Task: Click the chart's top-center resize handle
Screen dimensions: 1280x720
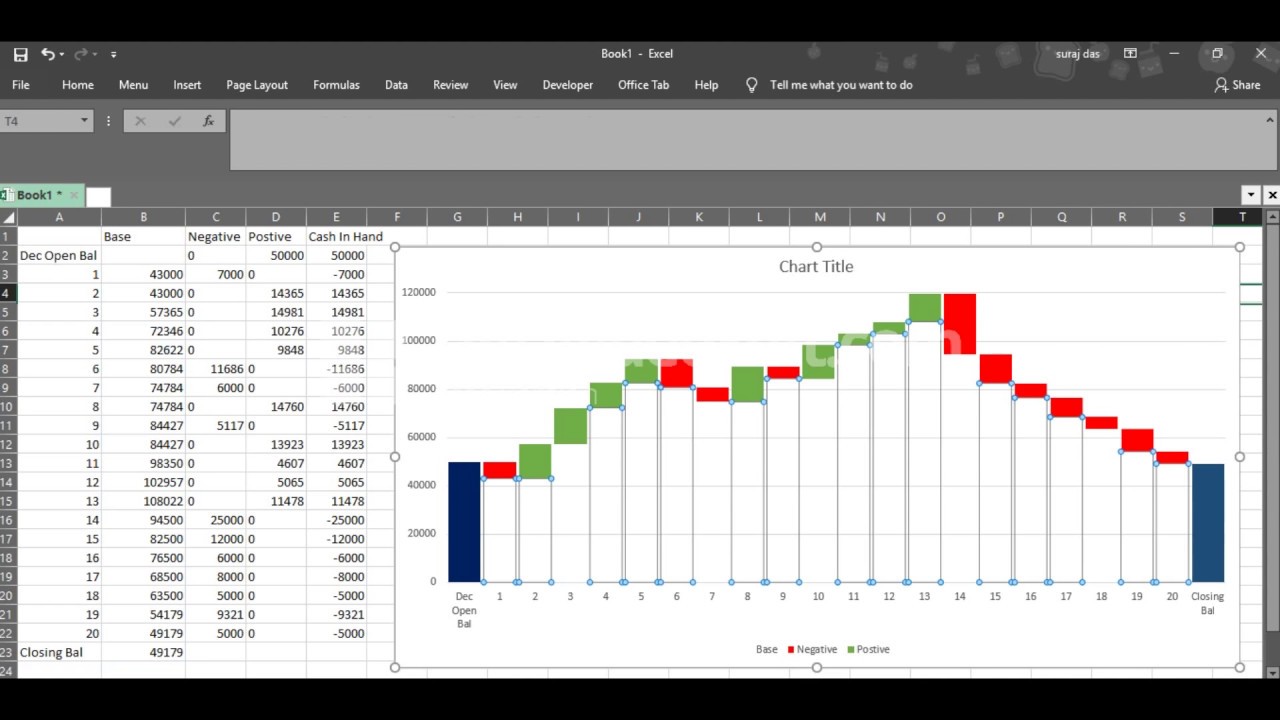Action: [x=817, y=247]
